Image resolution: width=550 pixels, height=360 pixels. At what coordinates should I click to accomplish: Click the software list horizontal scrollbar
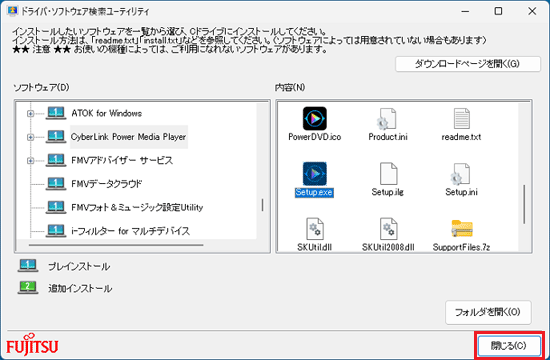(x=116, y=245)
